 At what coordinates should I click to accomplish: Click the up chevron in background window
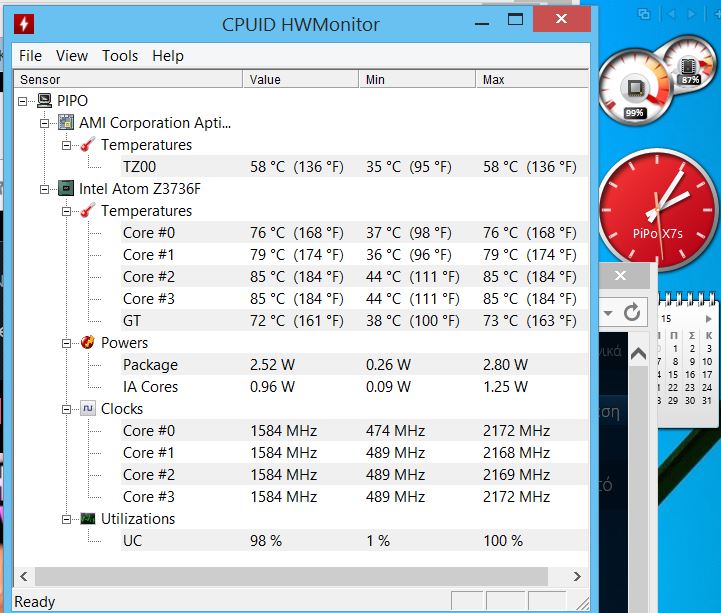639,353
